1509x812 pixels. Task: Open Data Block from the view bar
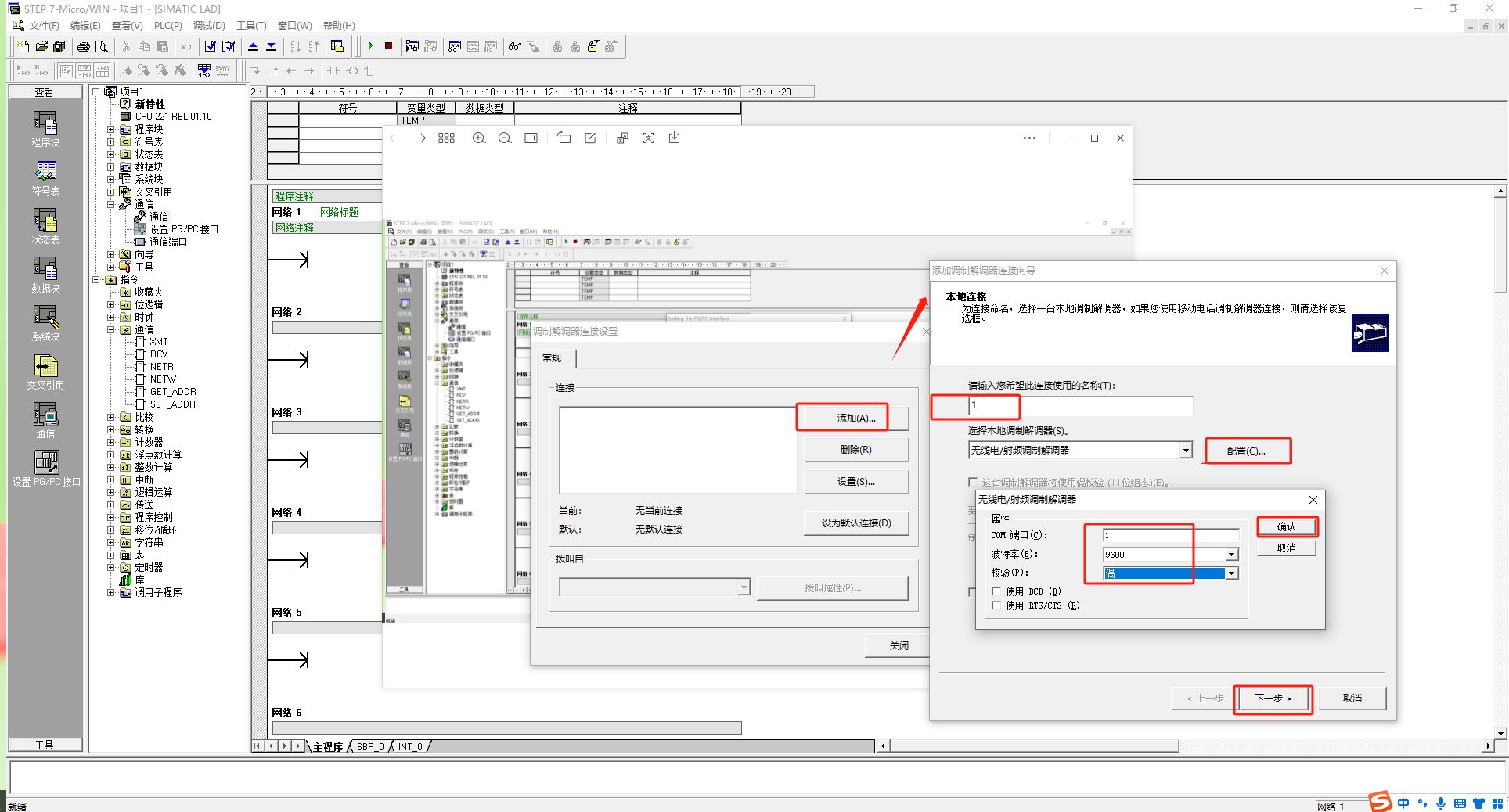(45, 275)
